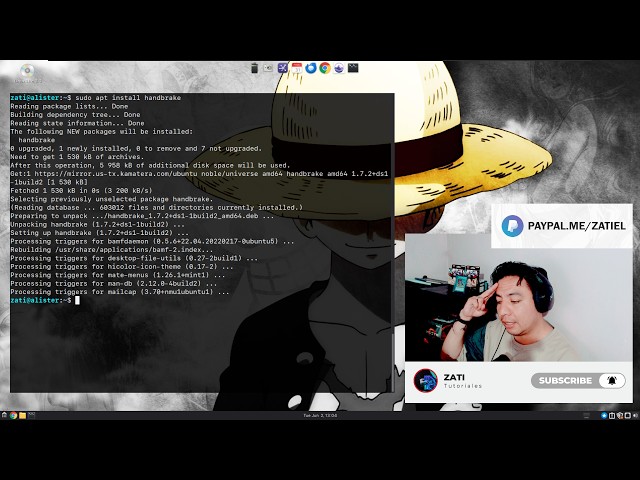The image size is (640, 480).
Task: Click the 'Need to get 1 530 kB' line
Action: pos(77,157)
